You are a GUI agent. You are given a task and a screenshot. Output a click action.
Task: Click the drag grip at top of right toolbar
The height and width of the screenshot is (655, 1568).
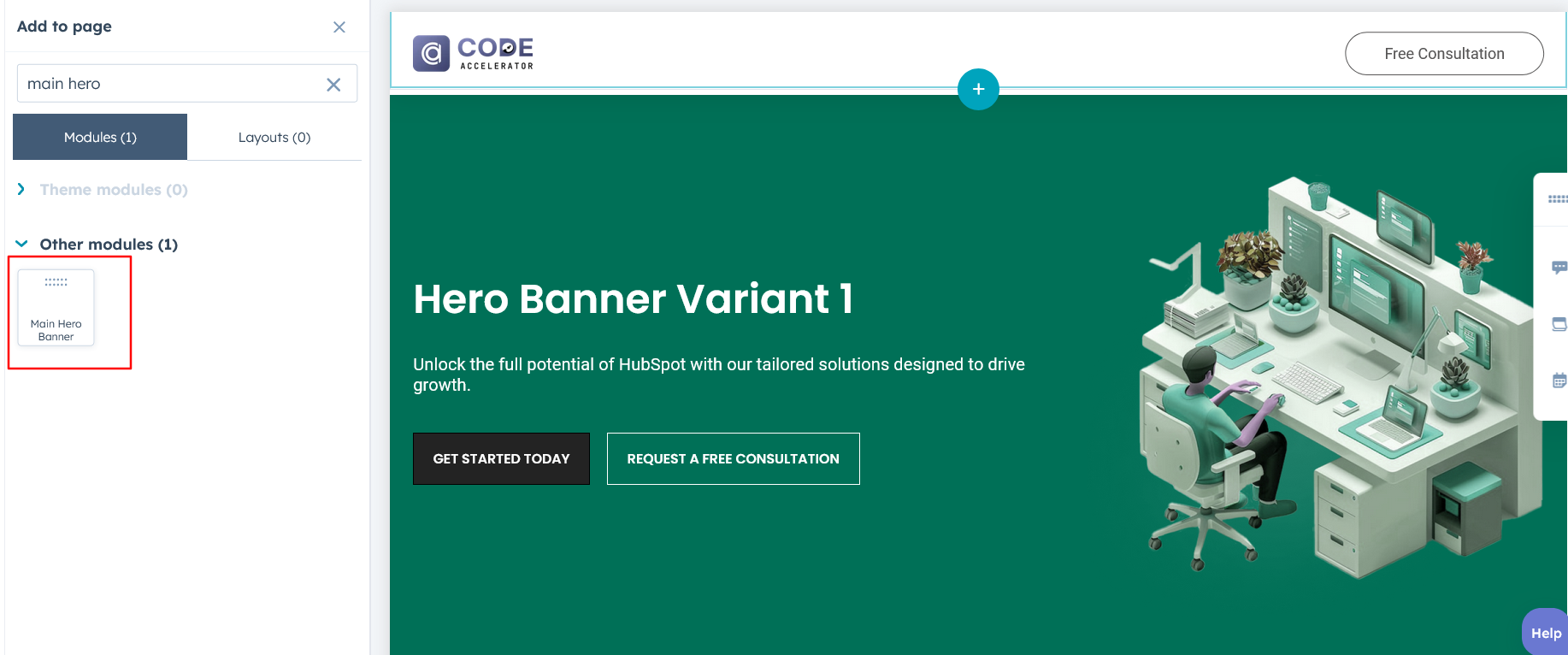[1557, 199]
